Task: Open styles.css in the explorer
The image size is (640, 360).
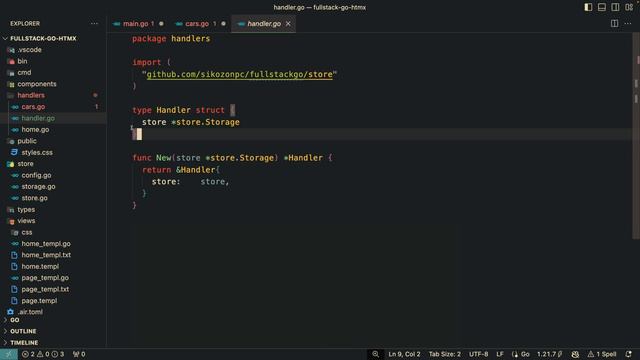Action: [37, 153]
